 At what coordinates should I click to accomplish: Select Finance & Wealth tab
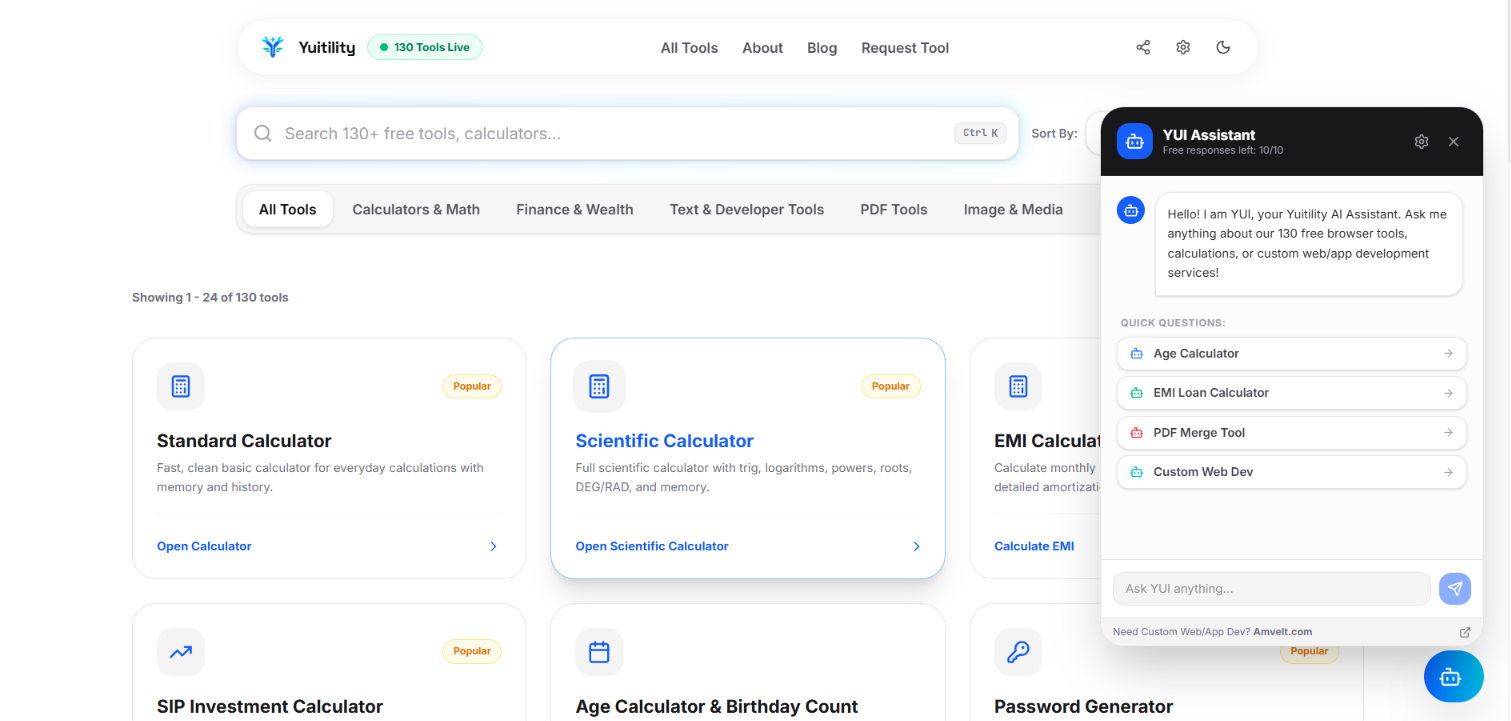click(575, 209)
